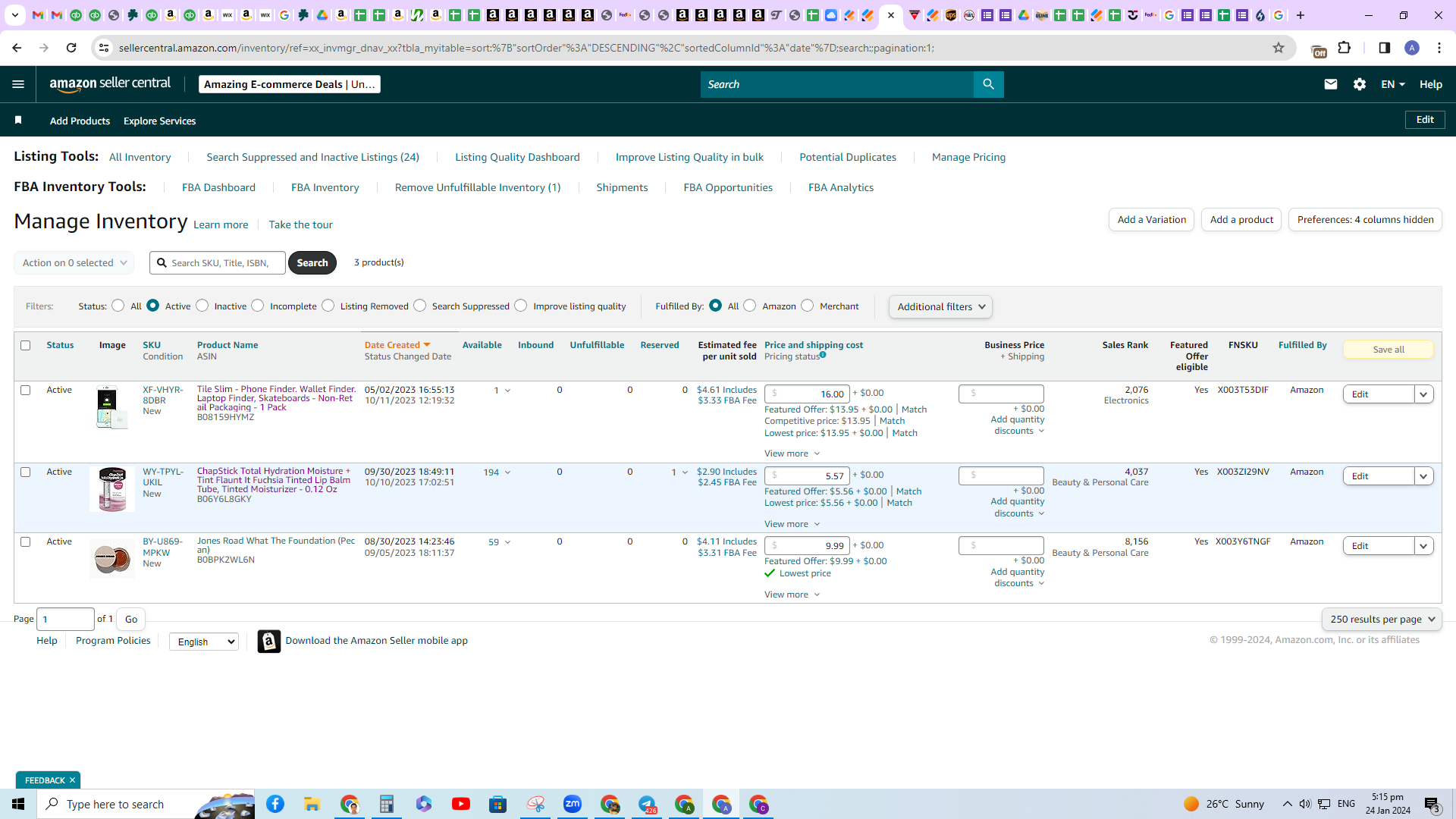Open Edit dropdown arrow for ChapStick row
Screen dimensions: 1456x819
pyautogui.click(x=1423, y=476)
